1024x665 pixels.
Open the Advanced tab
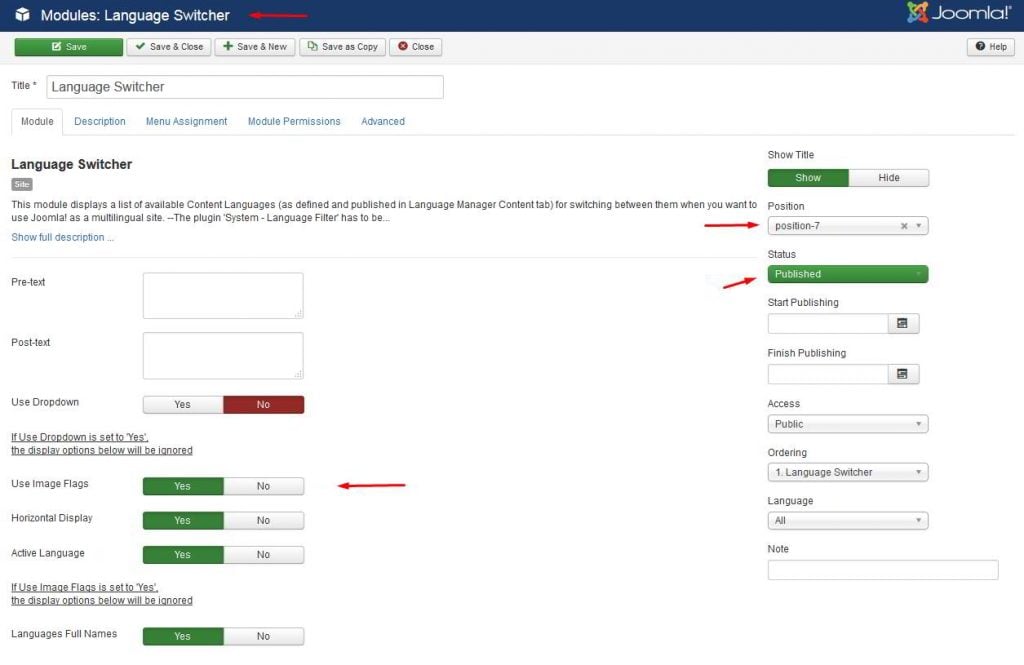tap(382, 121)
